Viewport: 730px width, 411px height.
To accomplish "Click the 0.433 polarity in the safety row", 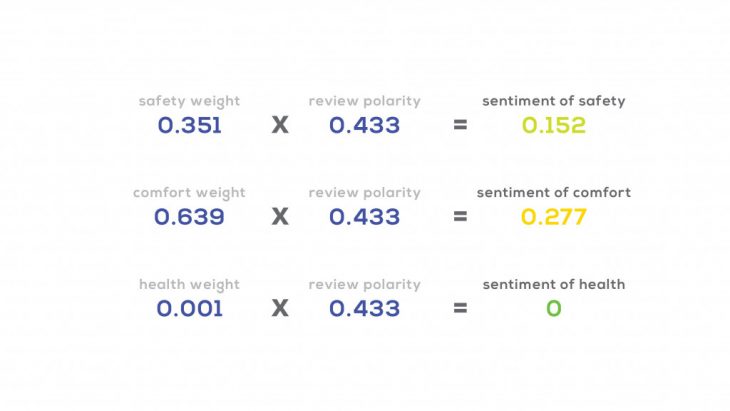I will pyautogui.click(x=364, y=126).
